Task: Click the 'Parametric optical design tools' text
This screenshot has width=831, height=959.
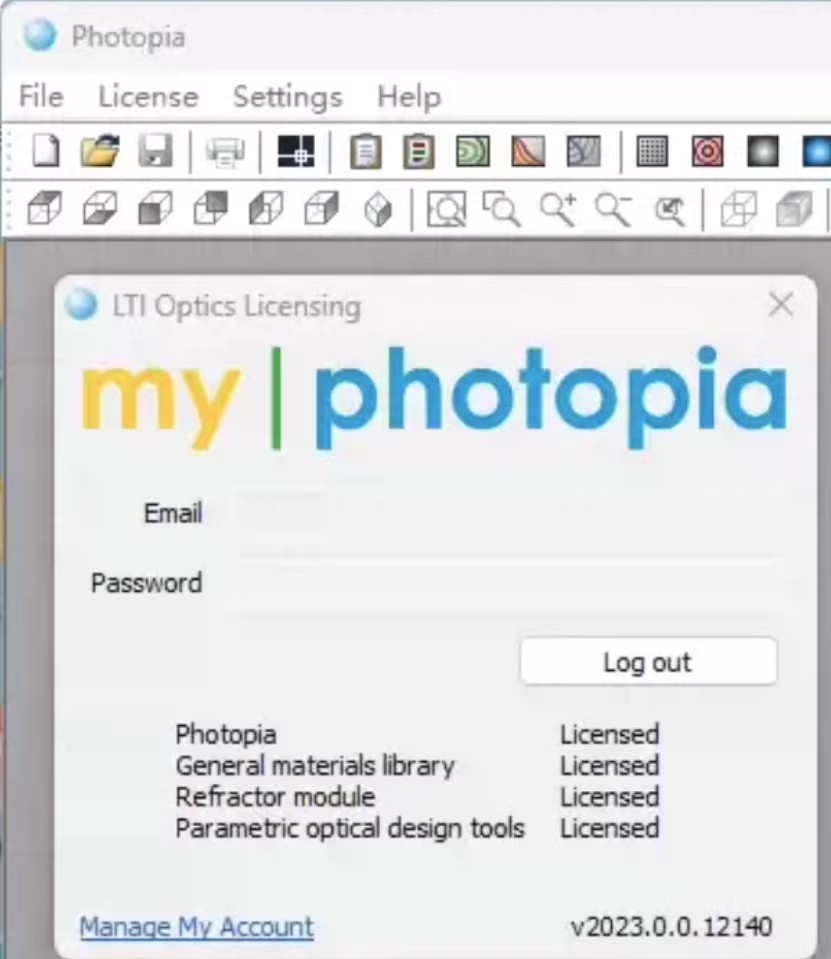Action: pyautogui.click(x=350, y=829)
